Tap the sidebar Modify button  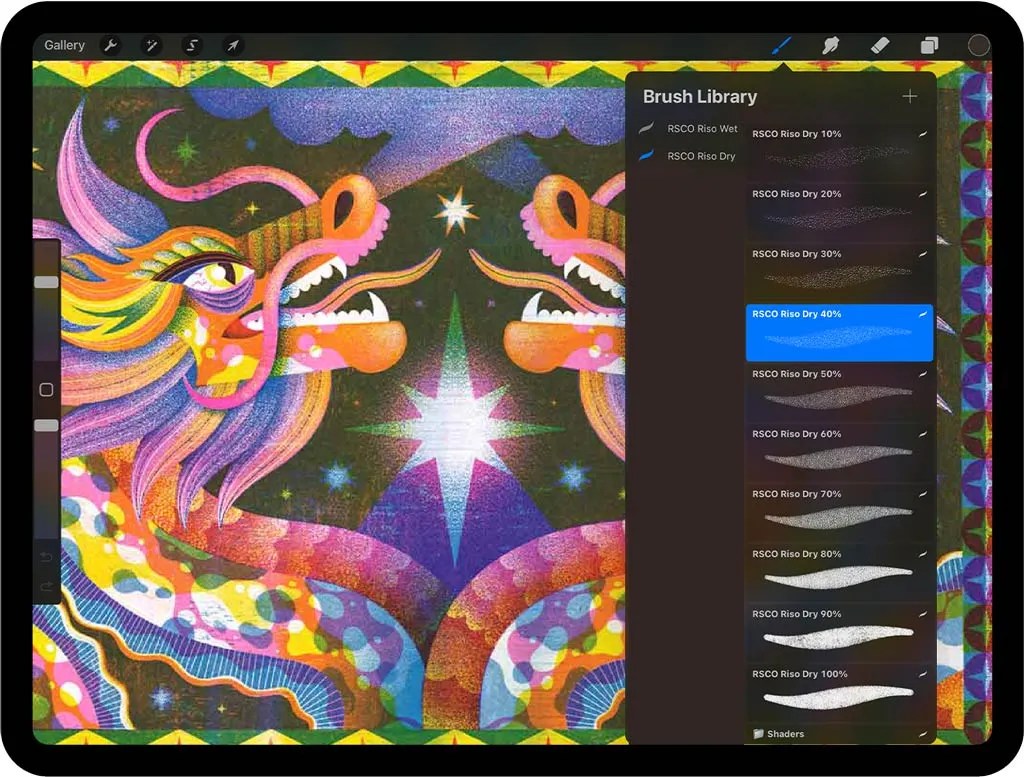[44, 390]
